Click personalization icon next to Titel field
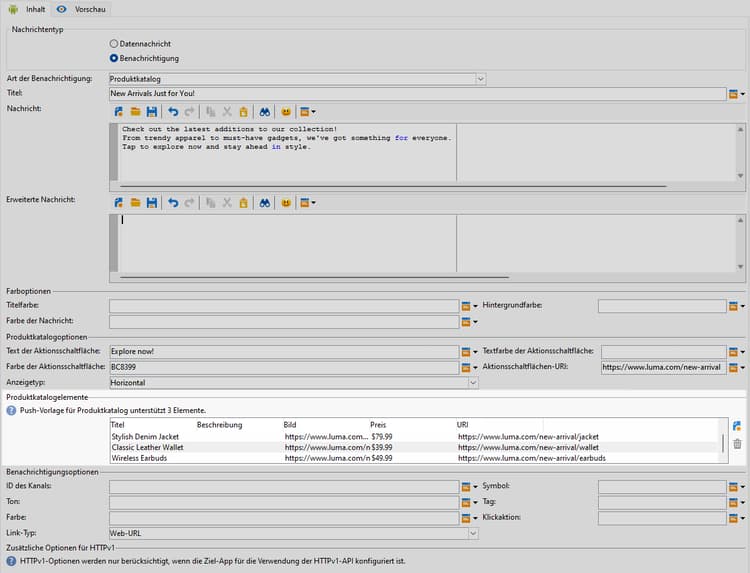Image resolution: width=750 pixels, height=573 pixels. [733, 94]
